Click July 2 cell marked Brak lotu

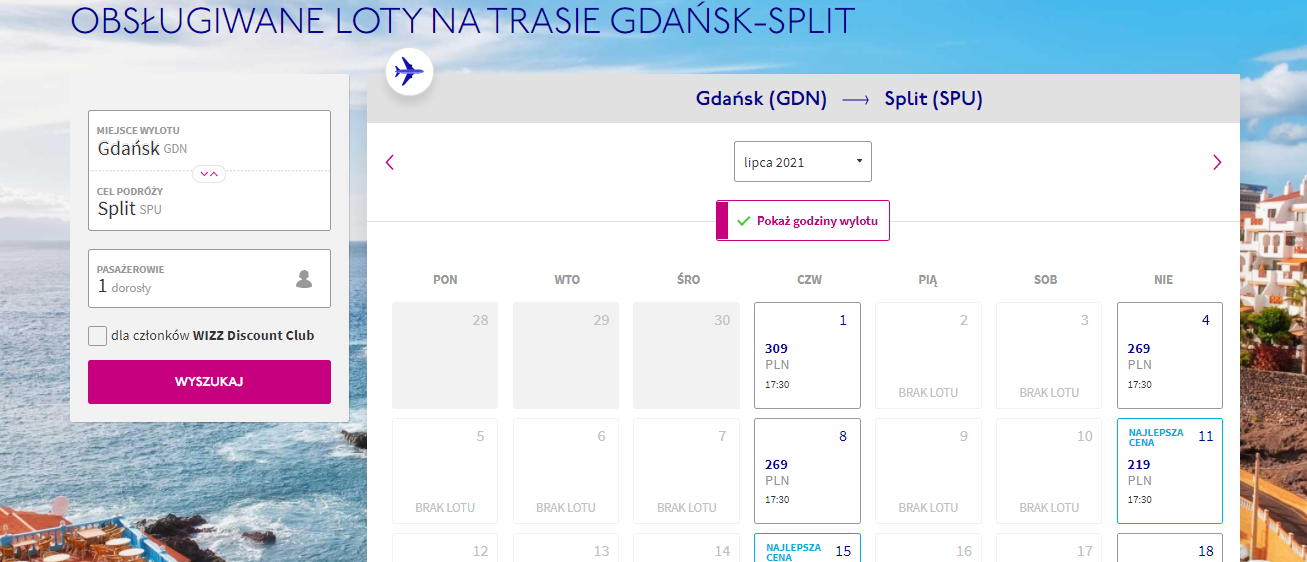(x=928, y=356)
